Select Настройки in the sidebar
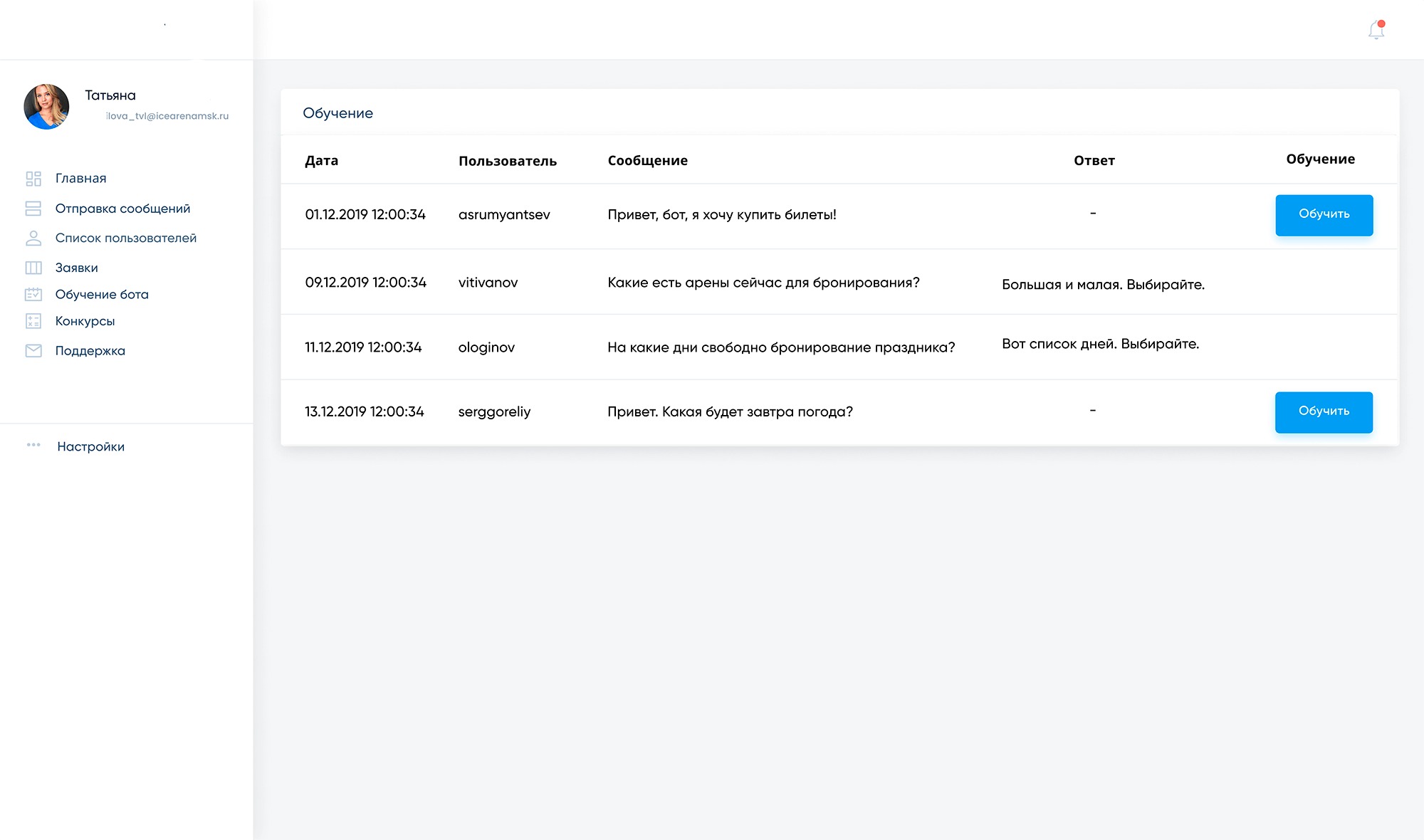This screenshot has height=840, width=1424. 90,447
